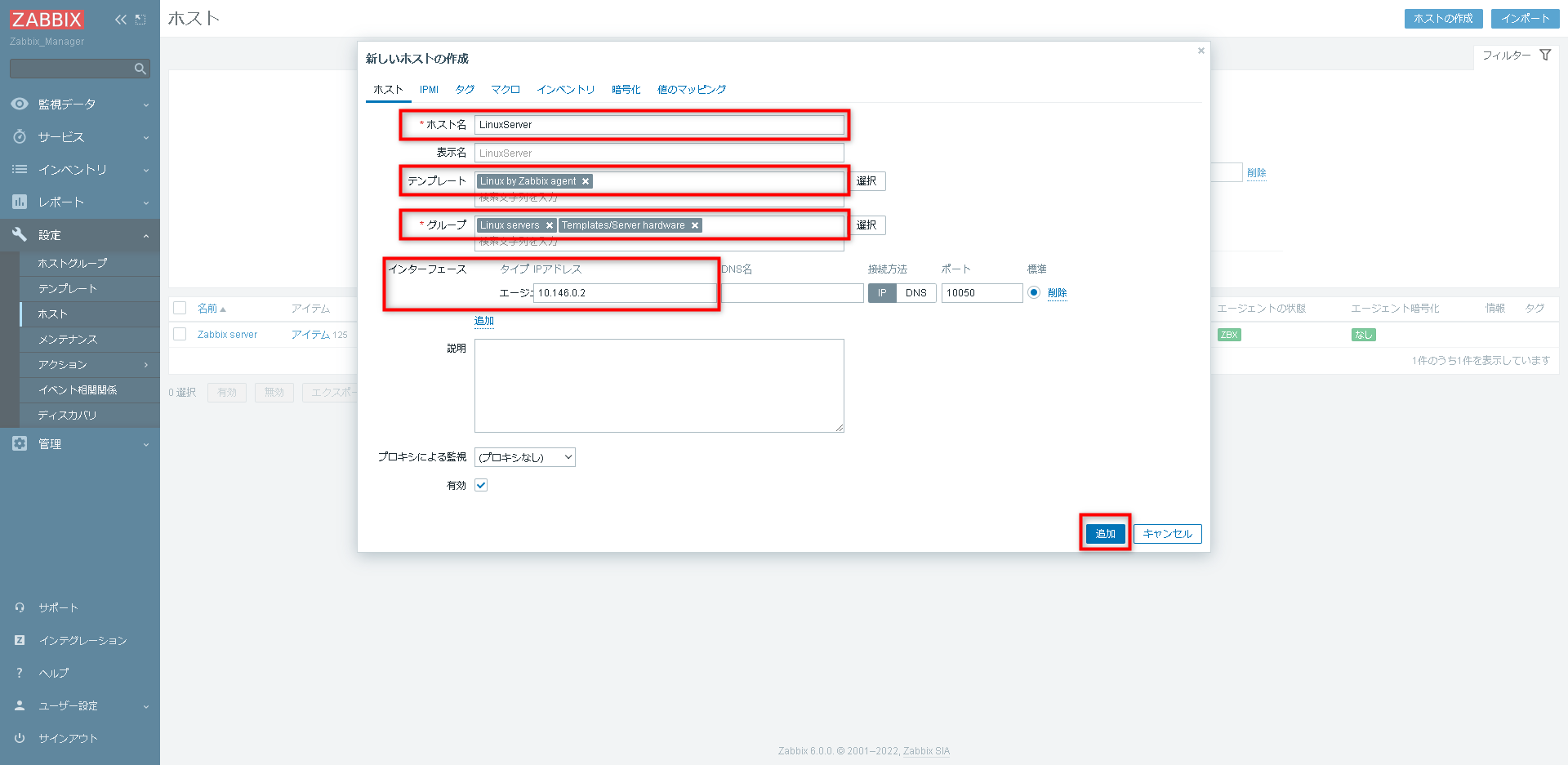The height and width of the screenshot is (765, 1568).
Task: Click the user settings person icon
Action: pos(20,705)
